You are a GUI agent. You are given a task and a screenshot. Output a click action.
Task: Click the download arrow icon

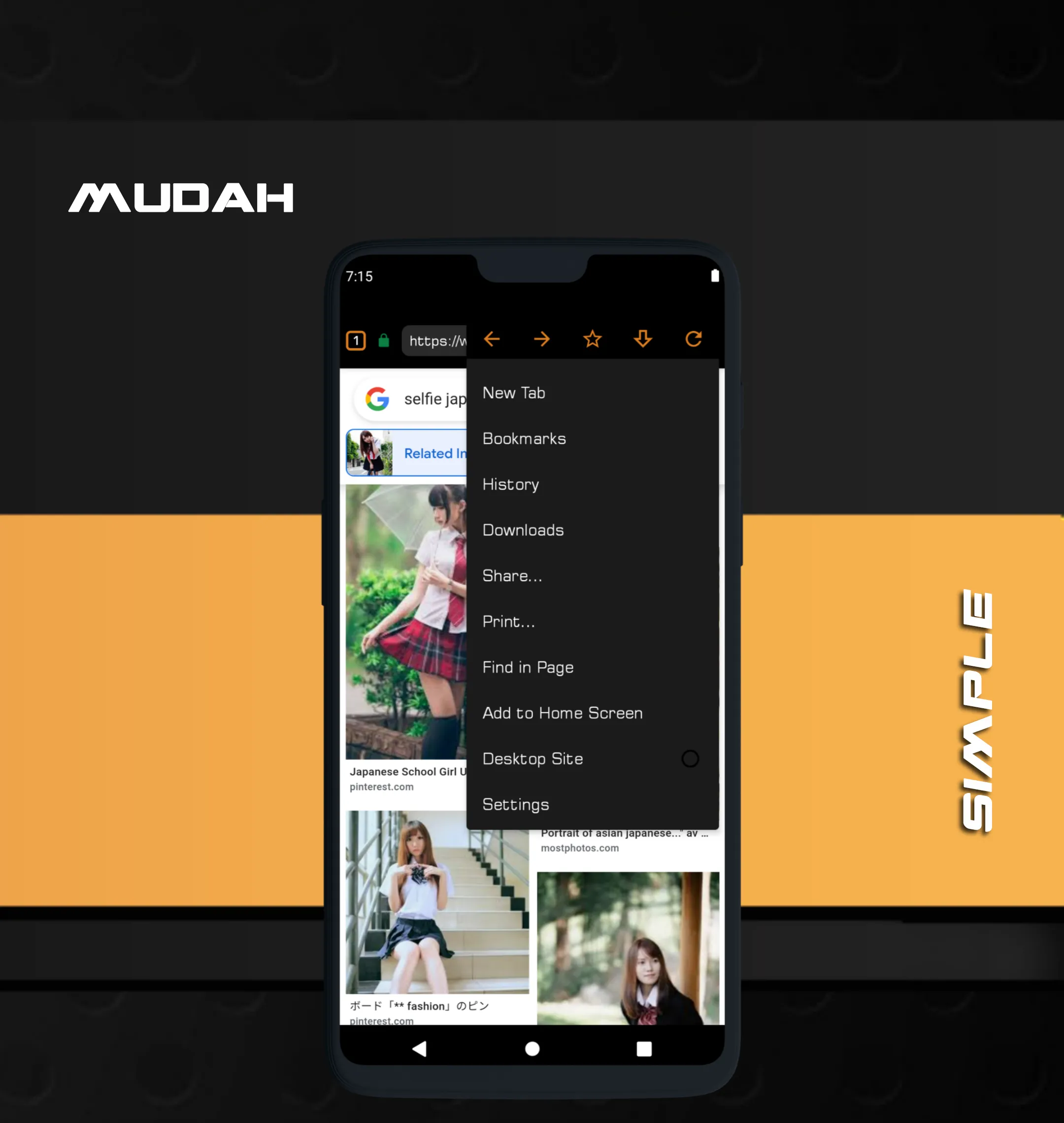644,338
